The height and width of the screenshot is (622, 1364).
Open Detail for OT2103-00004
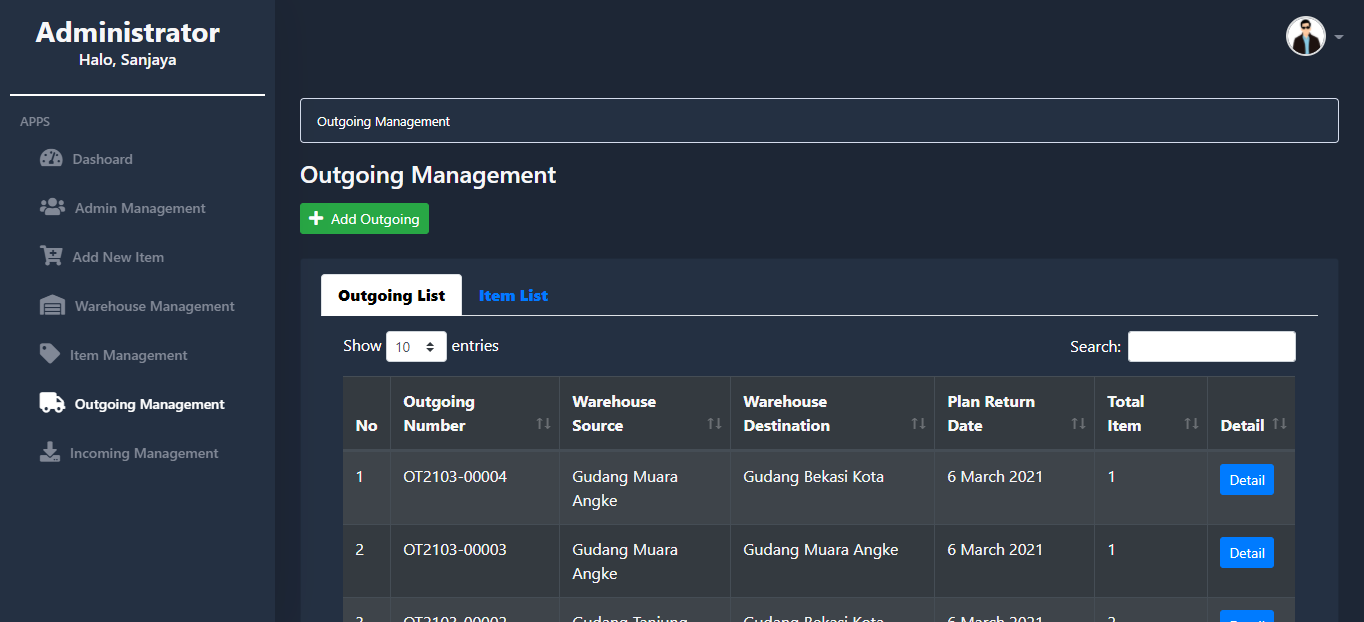tap(1246, 480)
